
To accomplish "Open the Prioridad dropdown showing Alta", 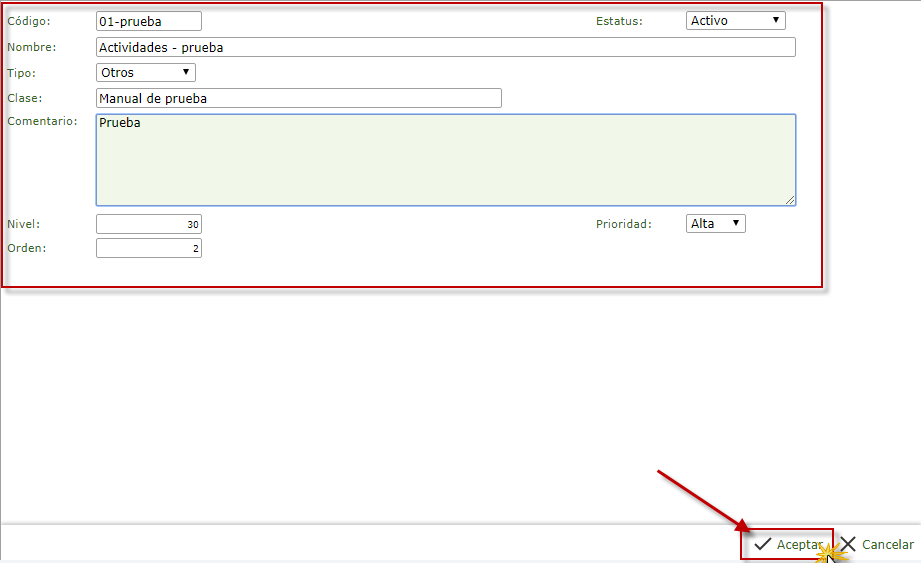I will click(x=715, y=224).
